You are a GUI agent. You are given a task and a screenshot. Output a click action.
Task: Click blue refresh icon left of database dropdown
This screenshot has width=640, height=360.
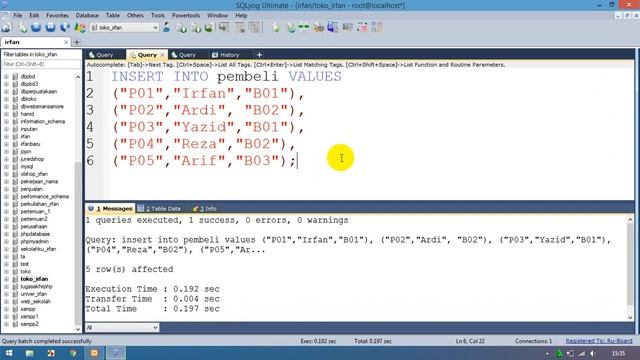[65, 27]
